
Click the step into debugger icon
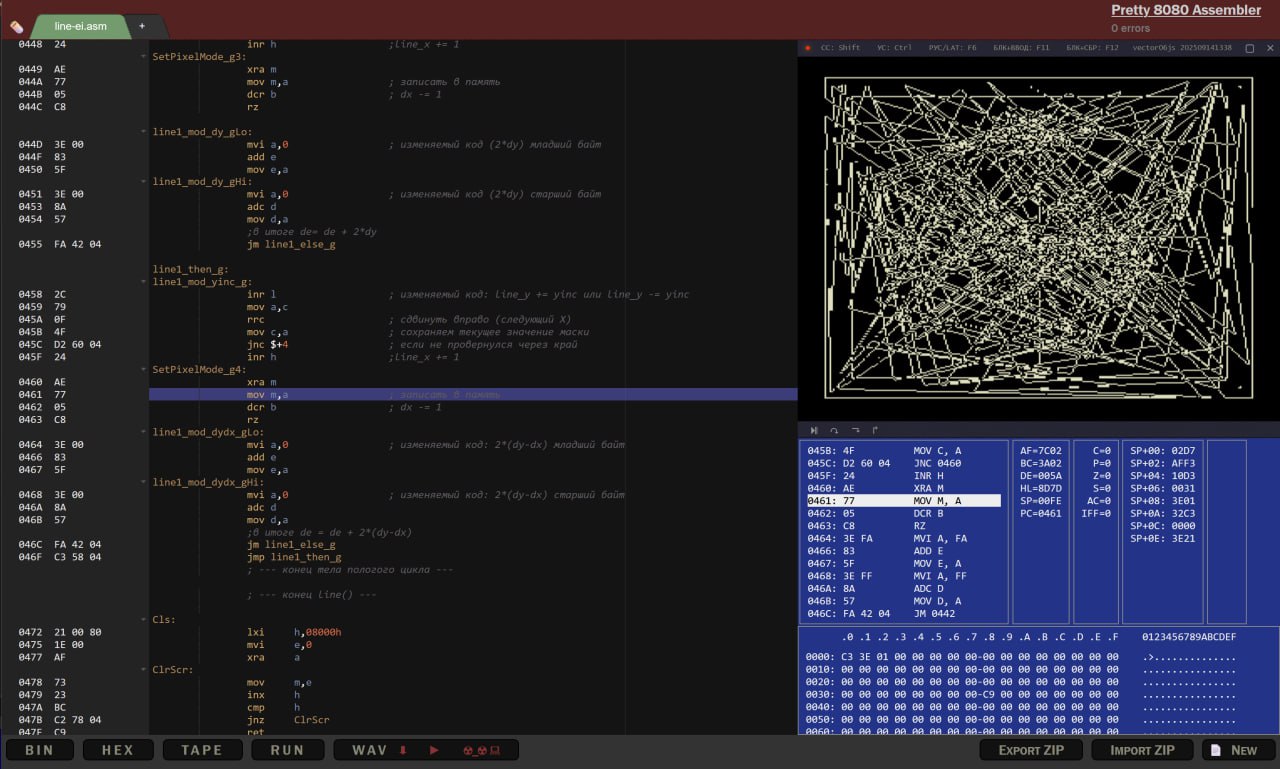[x=855, y=430]
